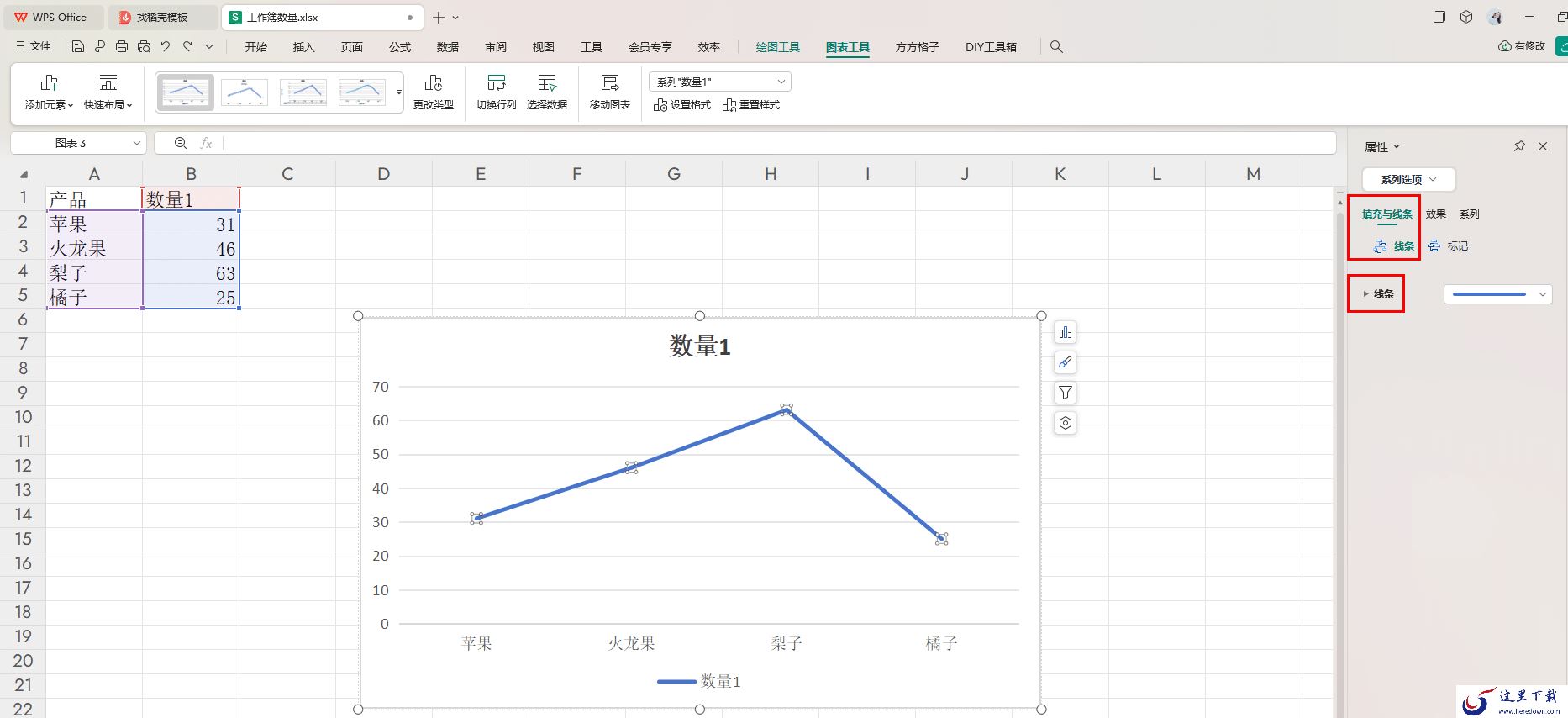Screen dimensions: 1568x718
Task: Open the 属性 panel title dropdown
Action: pyautogui.click(x=1382, y=147)
